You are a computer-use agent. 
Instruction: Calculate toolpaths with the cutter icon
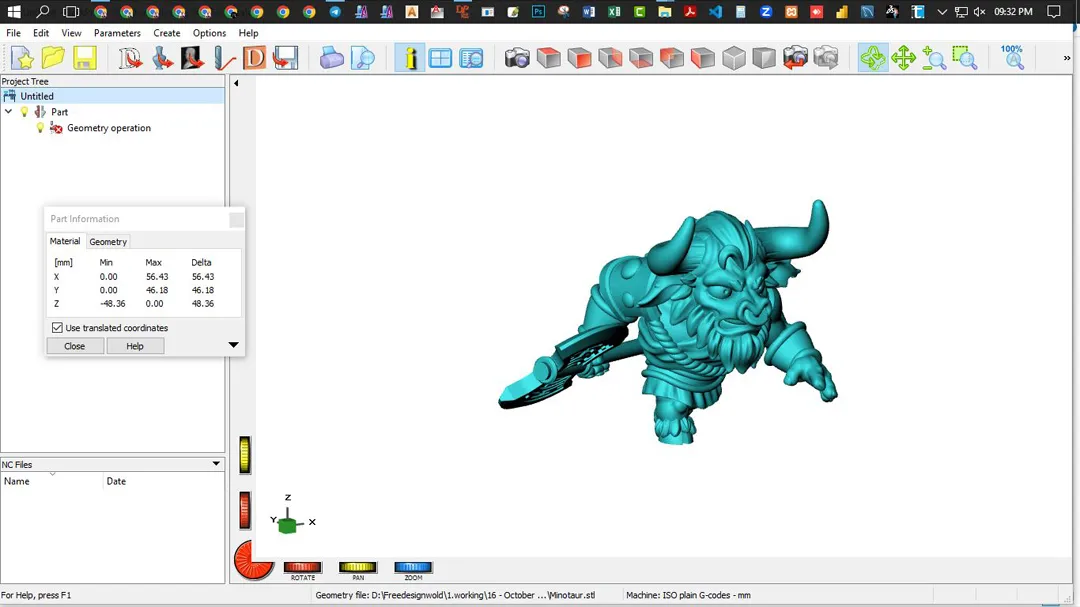pyautogui.click(x=224, y=59)
